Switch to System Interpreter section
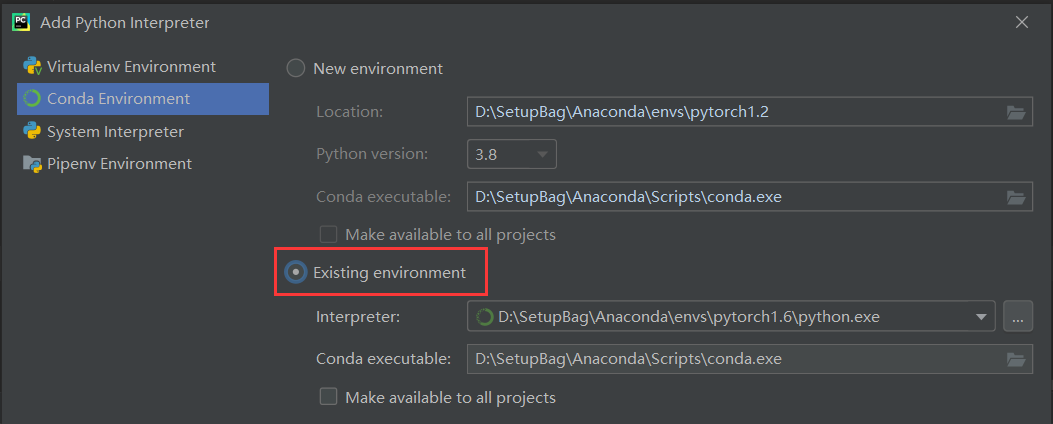1053x424 pixels. click(x=115, y=131)
